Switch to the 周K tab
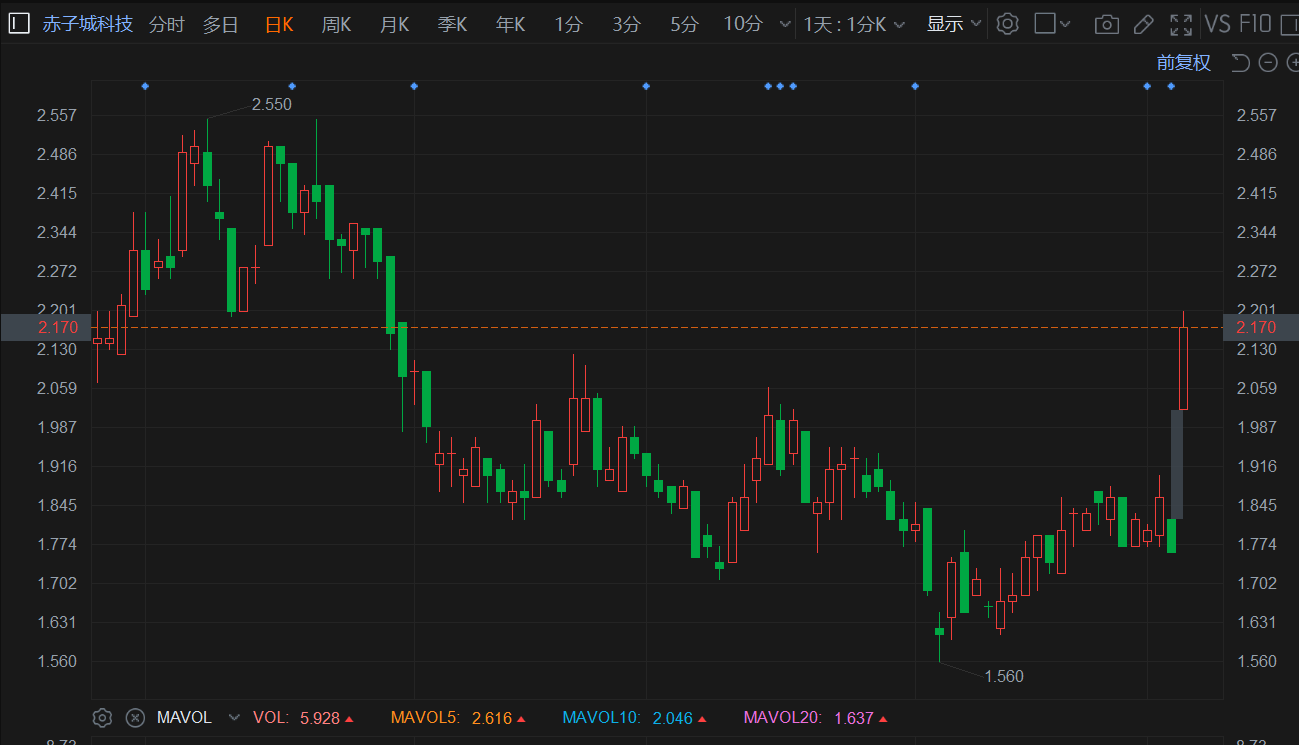Screen dimensions: 1299x745 336,24
